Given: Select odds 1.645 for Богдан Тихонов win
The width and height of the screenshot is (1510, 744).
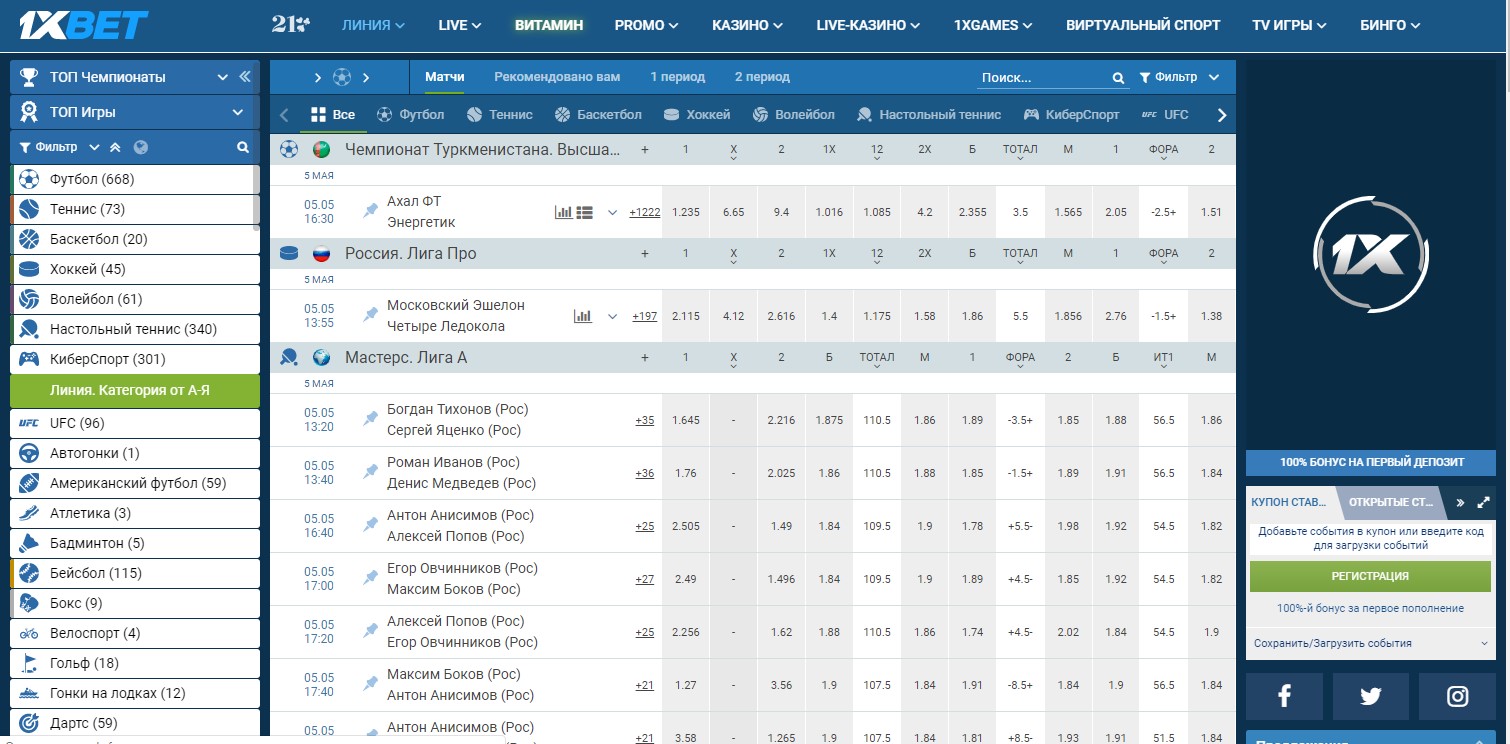Looking at the screenshot, I should (686, 420).
